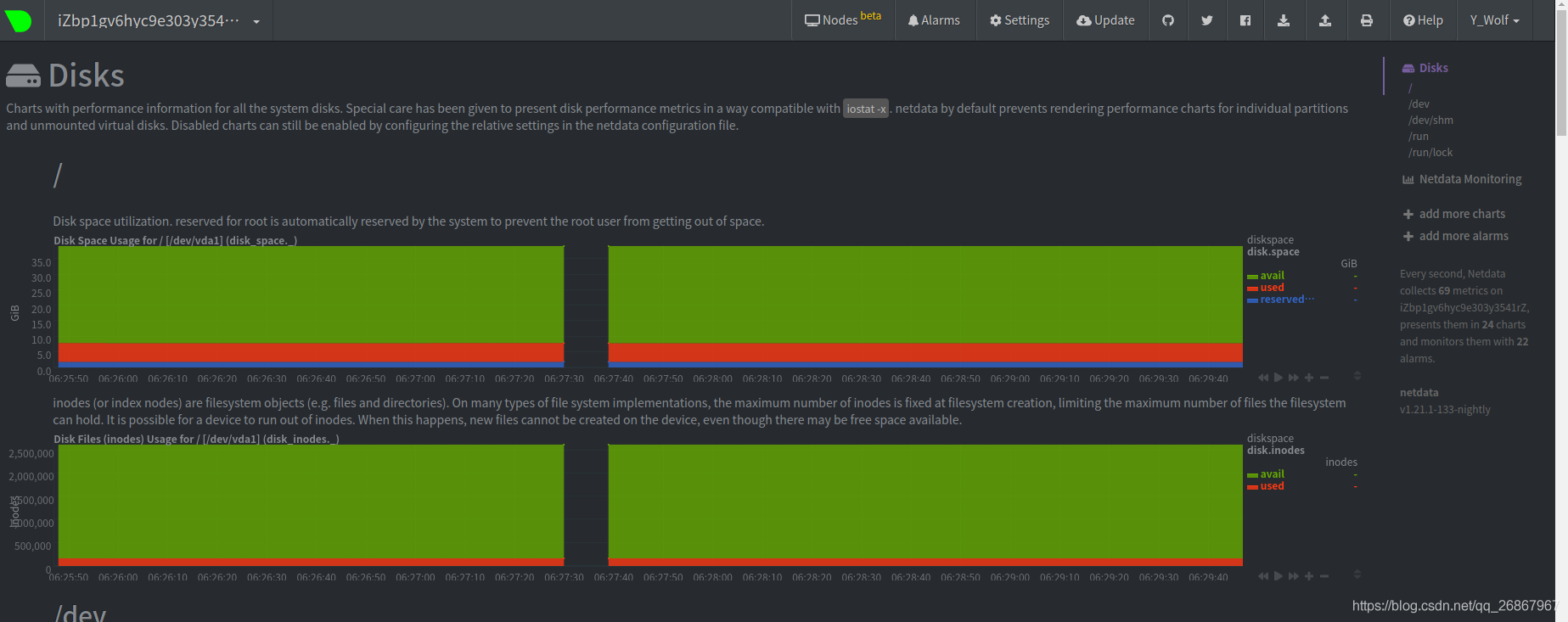Go to the / mount in sidebar
This screenshot has width=1568, height=622.
point(1411,87)
